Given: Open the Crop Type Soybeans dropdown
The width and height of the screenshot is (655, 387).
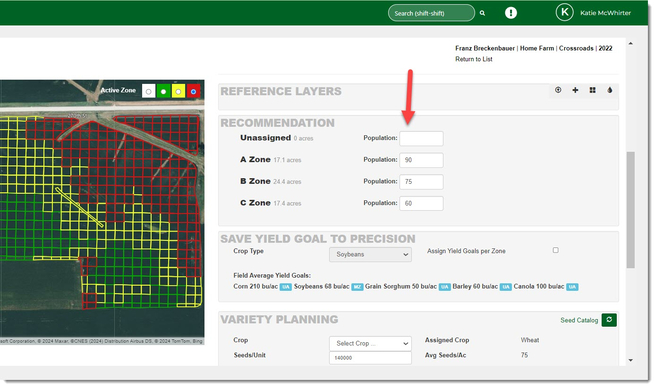Looking at the screenshot, I should pos(370,255).
